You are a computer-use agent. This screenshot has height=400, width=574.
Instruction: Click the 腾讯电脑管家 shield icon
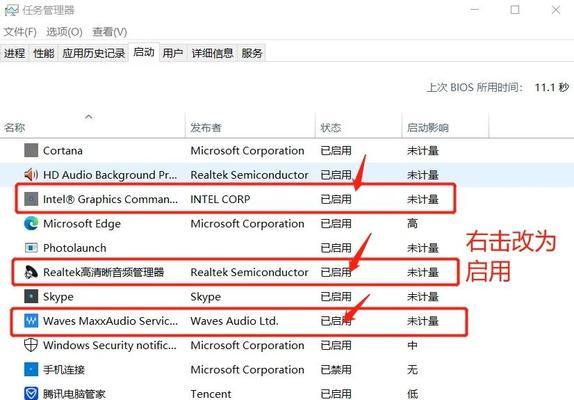click(31, 393)
